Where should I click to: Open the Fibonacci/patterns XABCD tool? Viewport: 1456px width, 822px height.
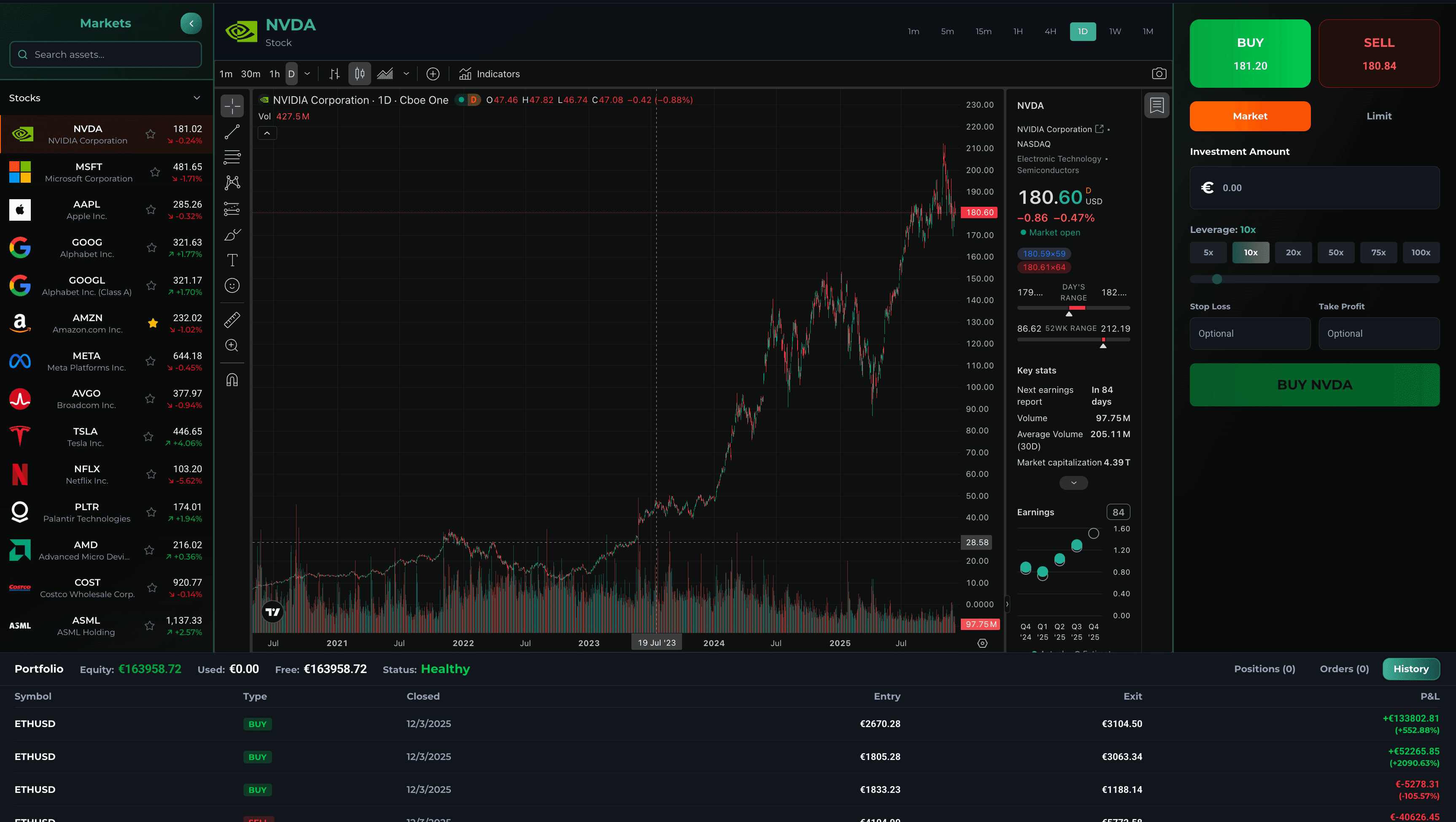(232, 182)
